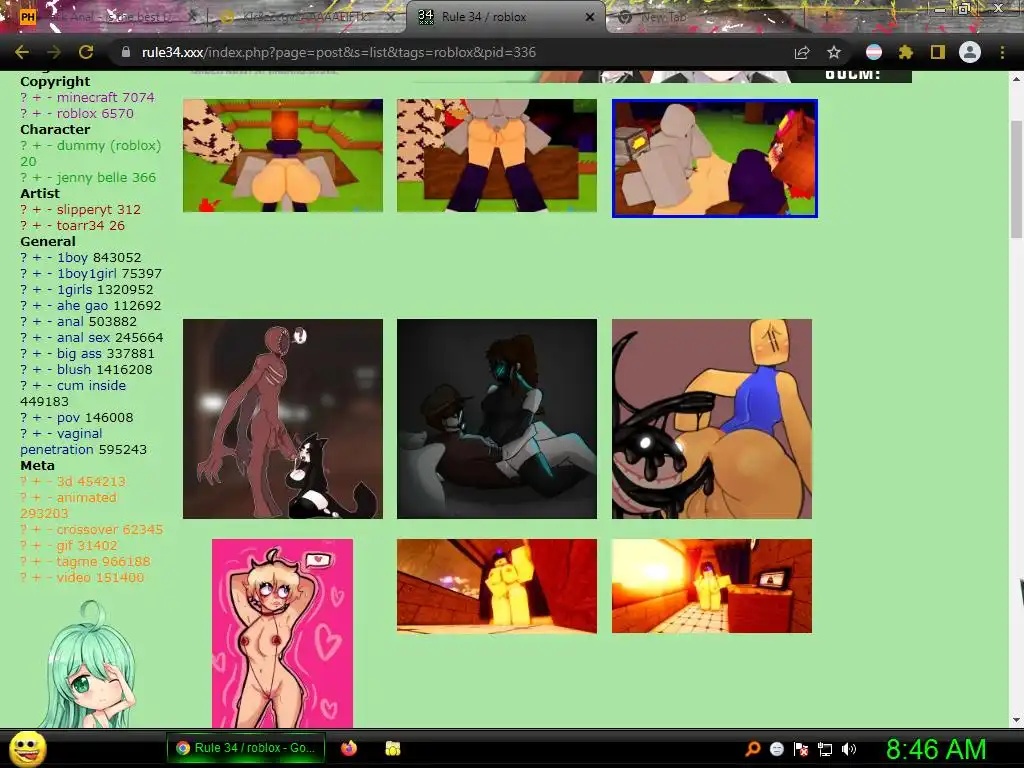
Task: Open the roblox tag link
Action: pyautogui.click(x=76, y=113)
